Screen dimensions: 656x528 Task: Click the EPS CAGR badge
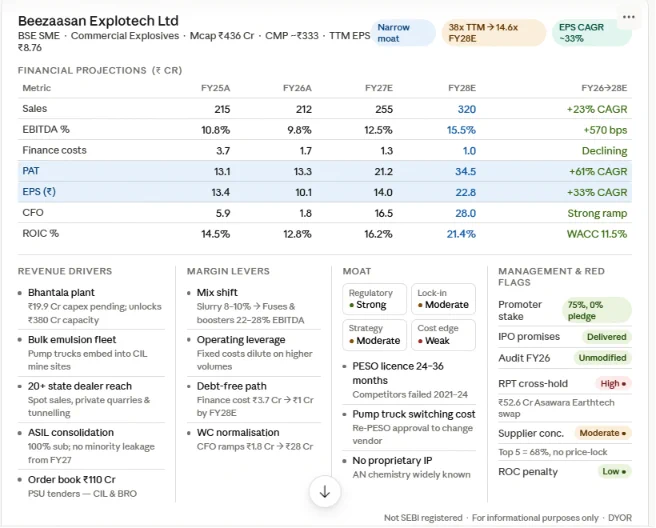pyautogui.click(x=592, y=33)
